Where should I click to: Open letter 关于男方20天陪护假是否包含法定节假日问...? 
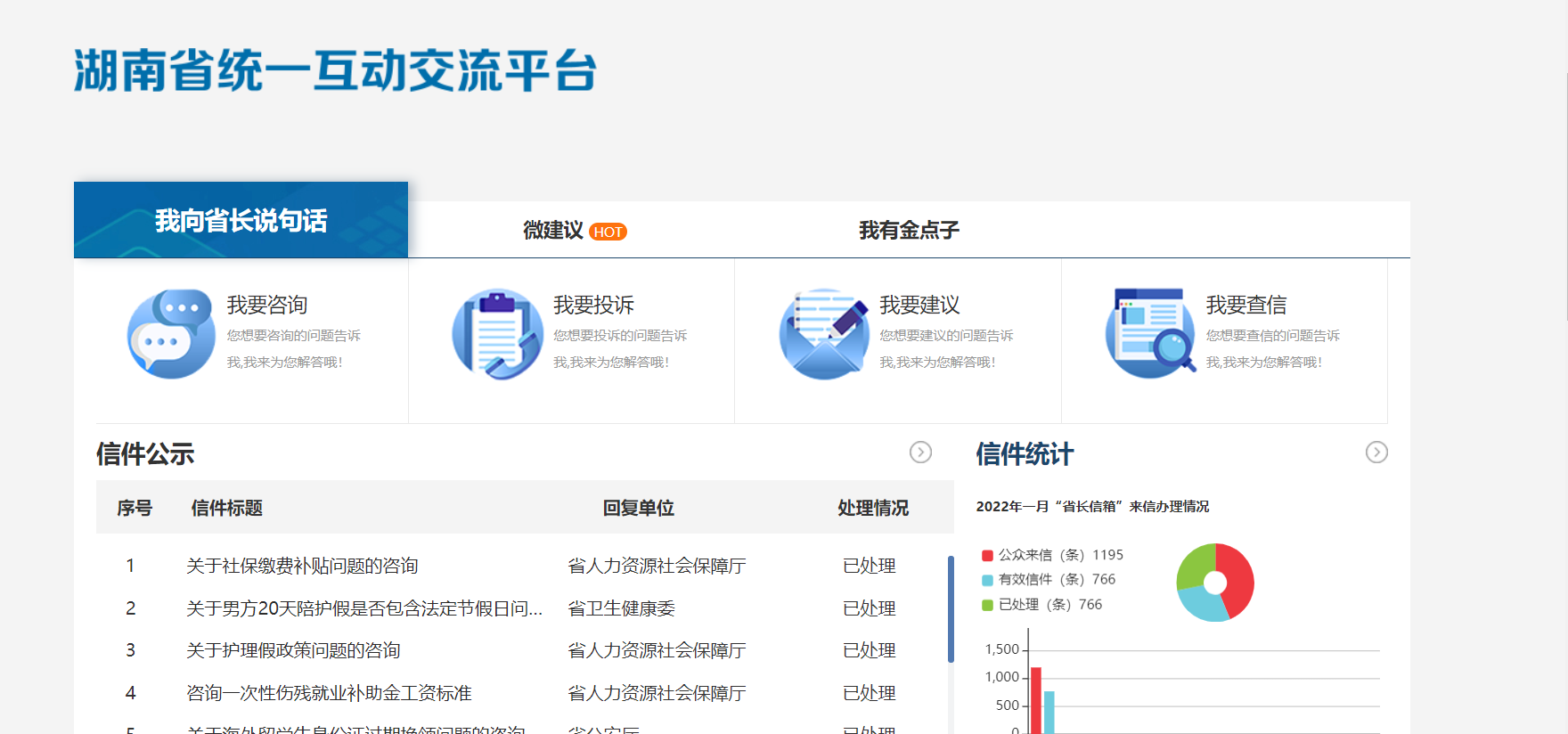[364, 608]
